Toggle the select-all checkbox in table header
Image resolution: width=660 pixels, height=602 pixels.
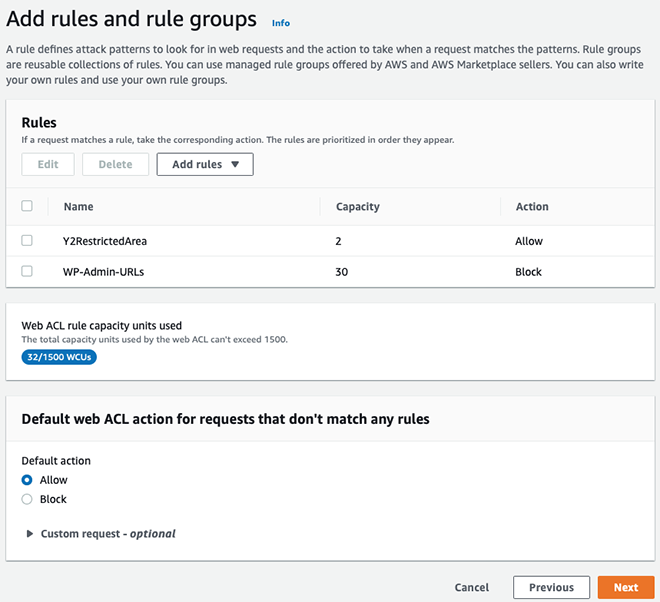pos(27,206)
